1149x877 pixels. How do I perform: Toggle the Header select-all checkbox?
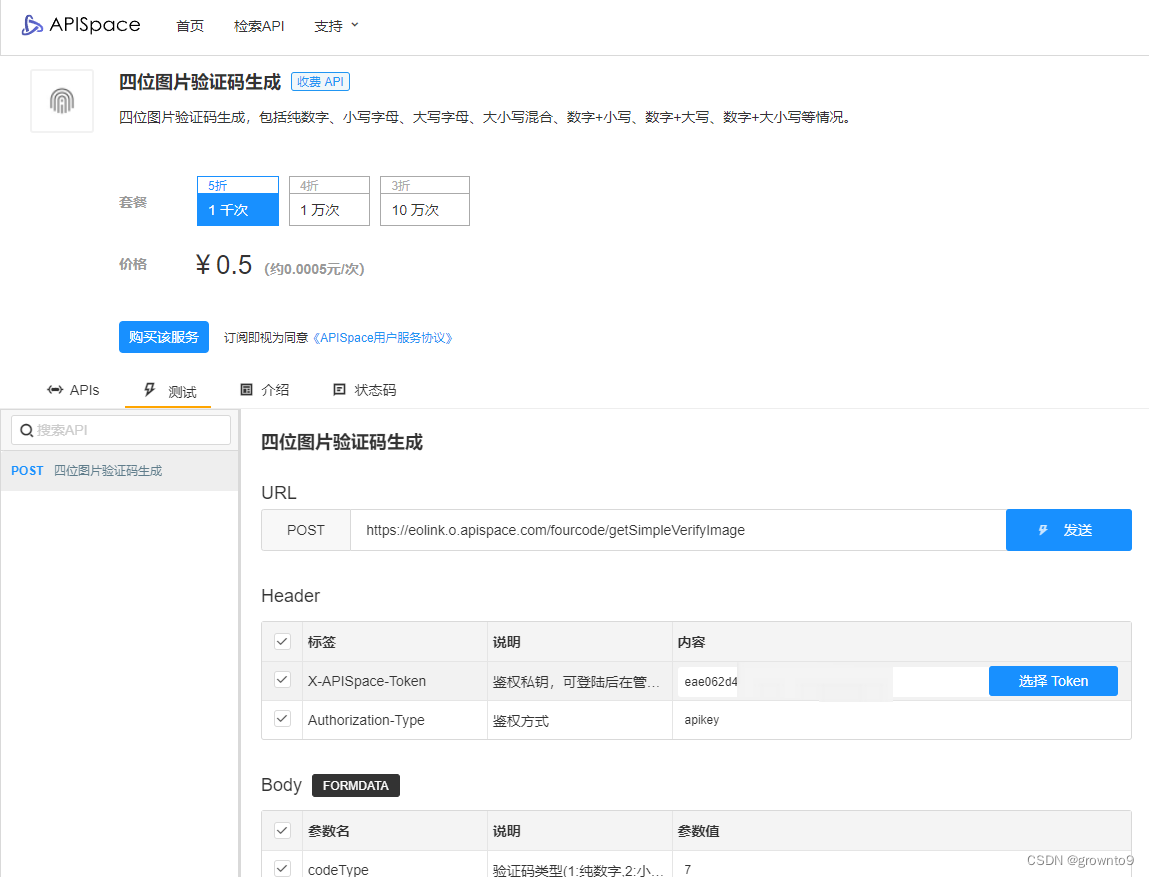(282, 641)
